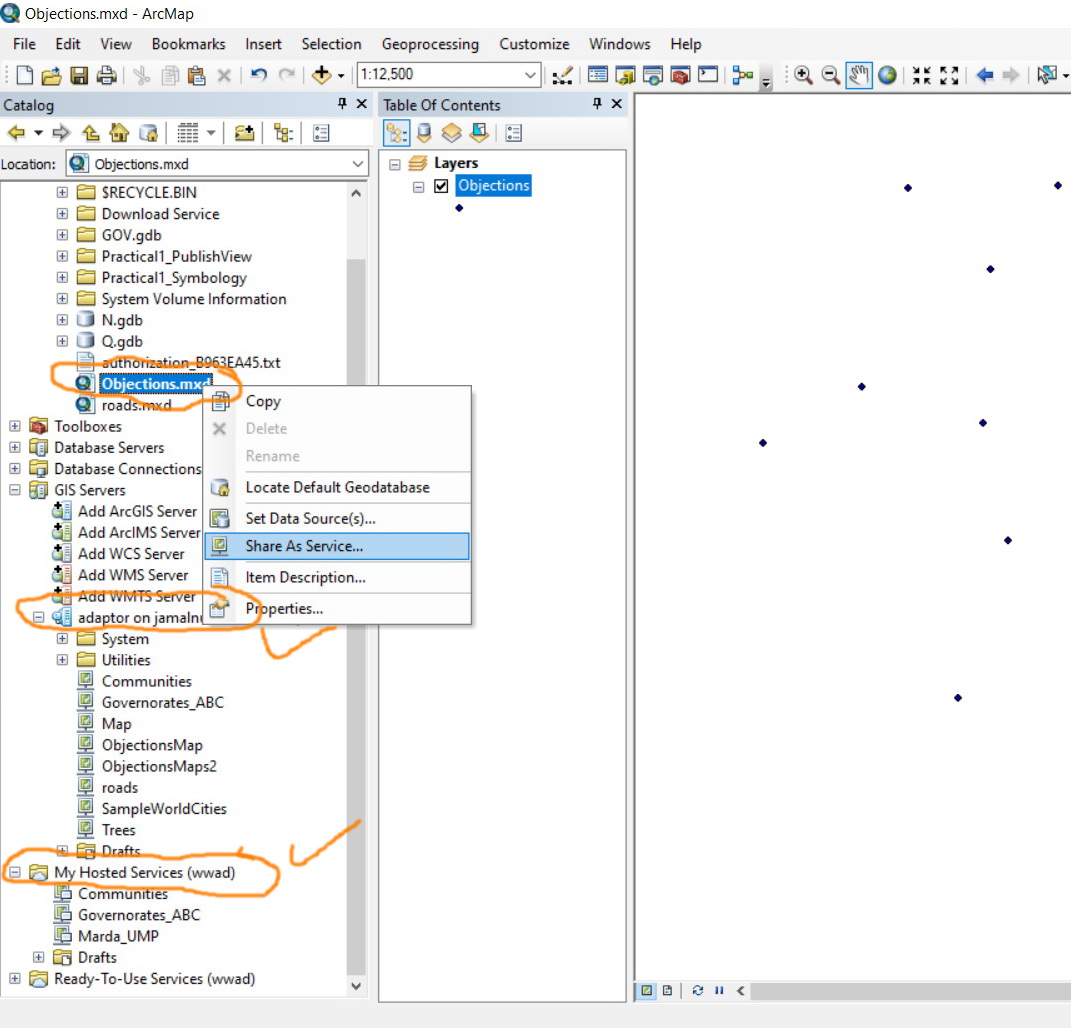Switch to List By Visibility view
The image size is (1071, 1028).
click(x=451, y=133)
